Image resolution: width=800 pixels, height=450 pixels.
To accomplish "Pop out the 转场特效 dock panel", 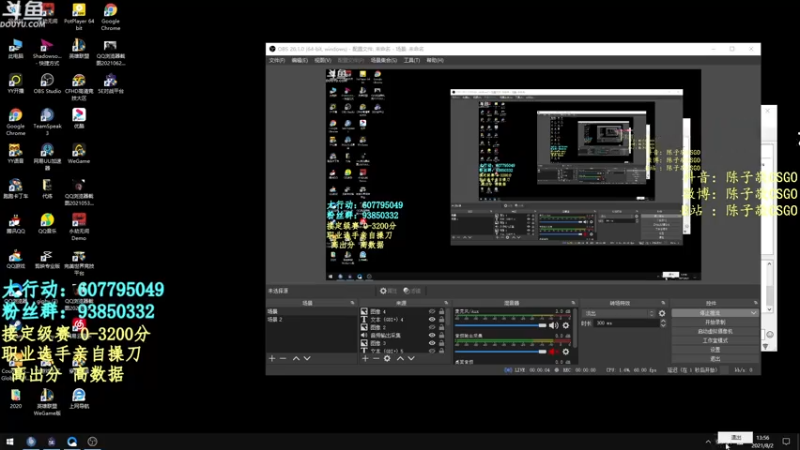I will (663, 303).
